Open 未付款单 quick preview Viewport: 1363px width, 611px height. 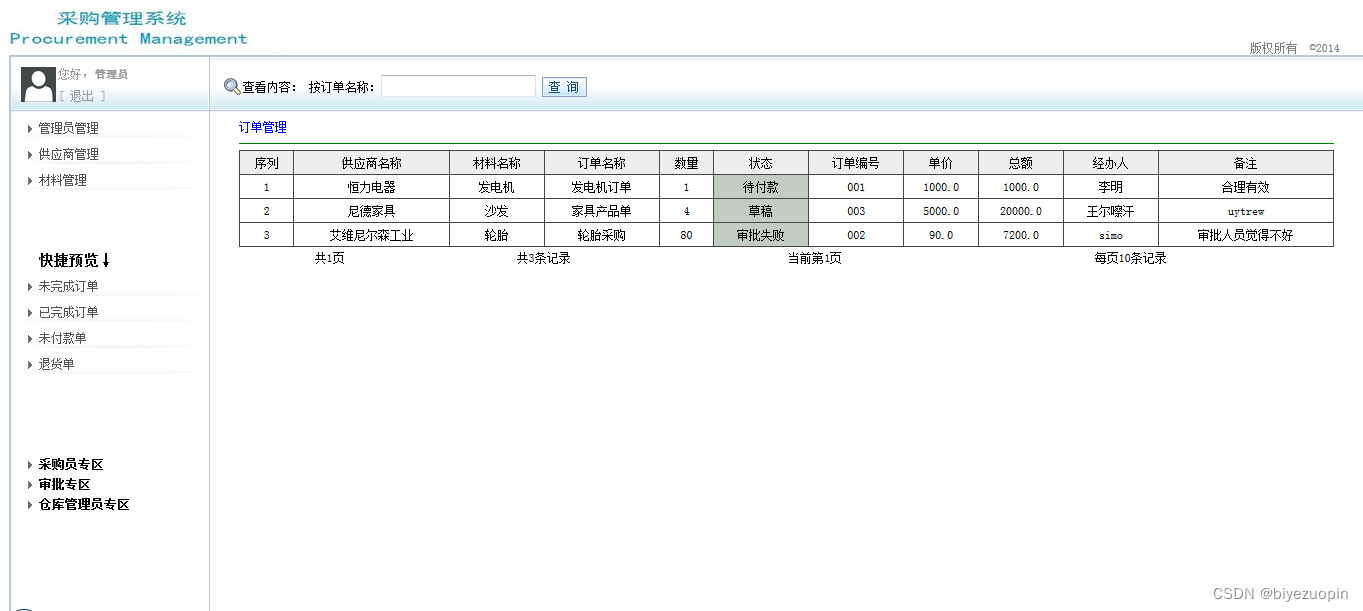[x=63, y=338]
